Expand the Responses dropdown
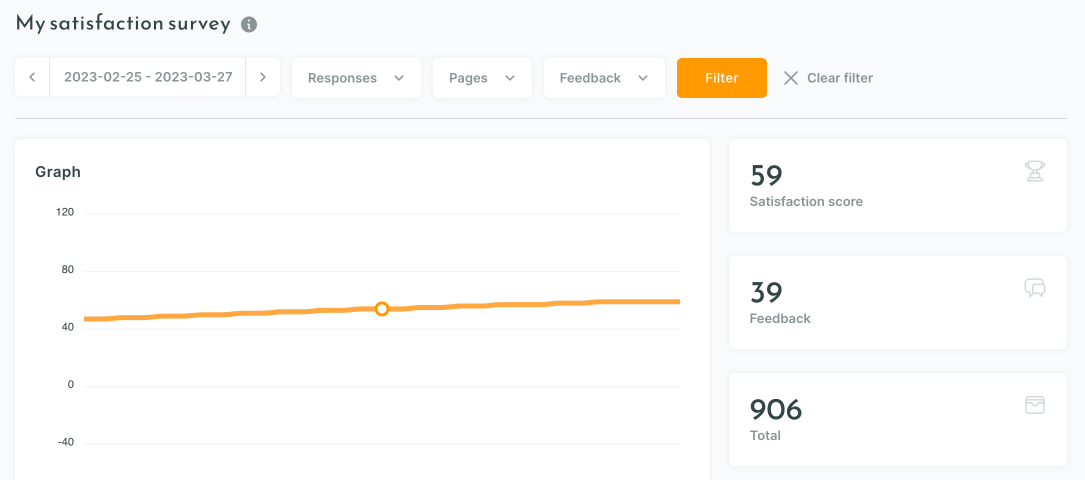1085x480 pixels. [x=356, y=78]
